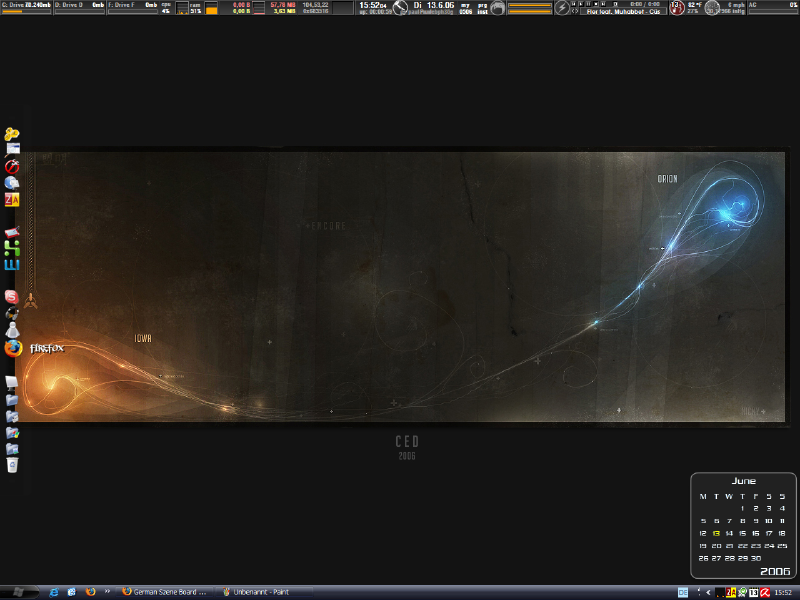800x600 pixels.
Task: Click the Firefox label beside dock
Action: coord(47,348)
